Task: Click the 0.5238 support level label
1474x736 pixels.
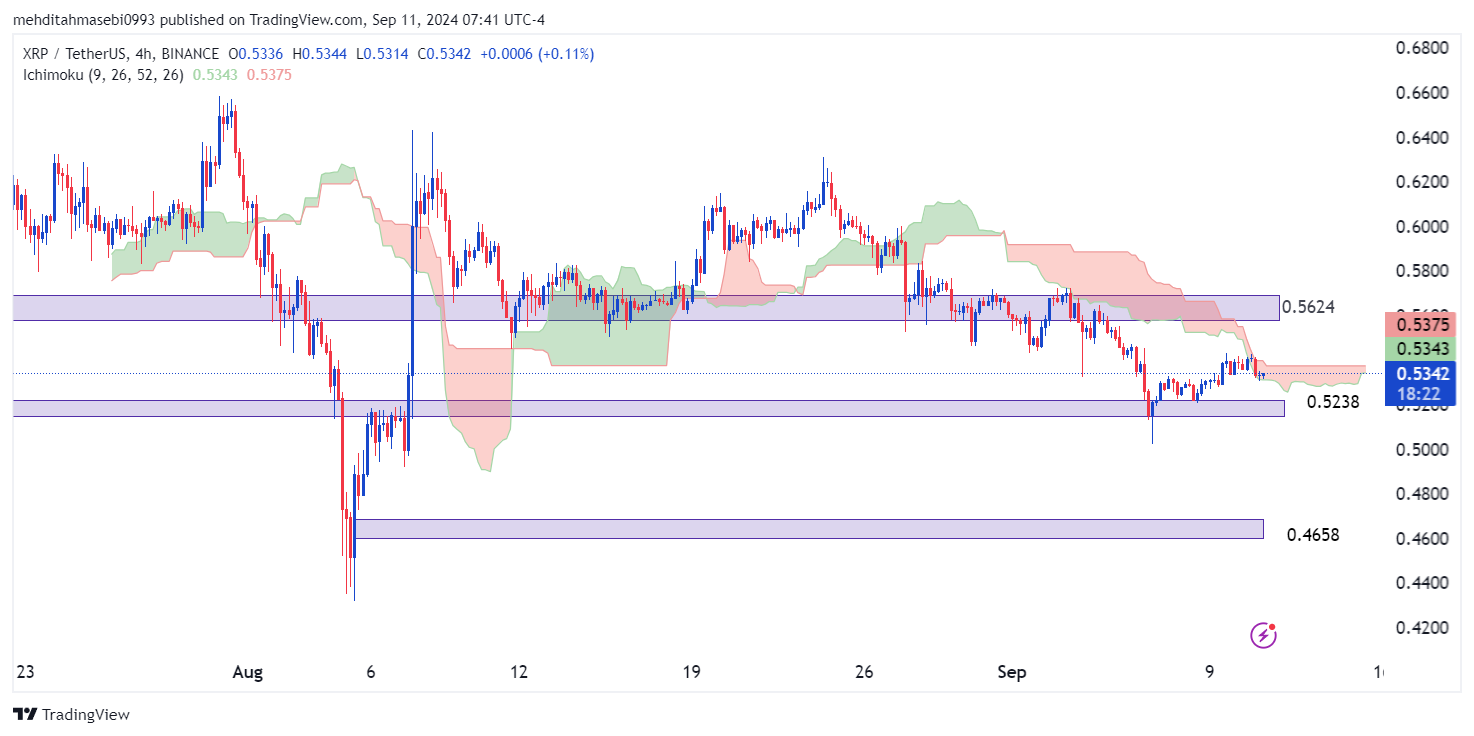Action: tap(1333, 402)
